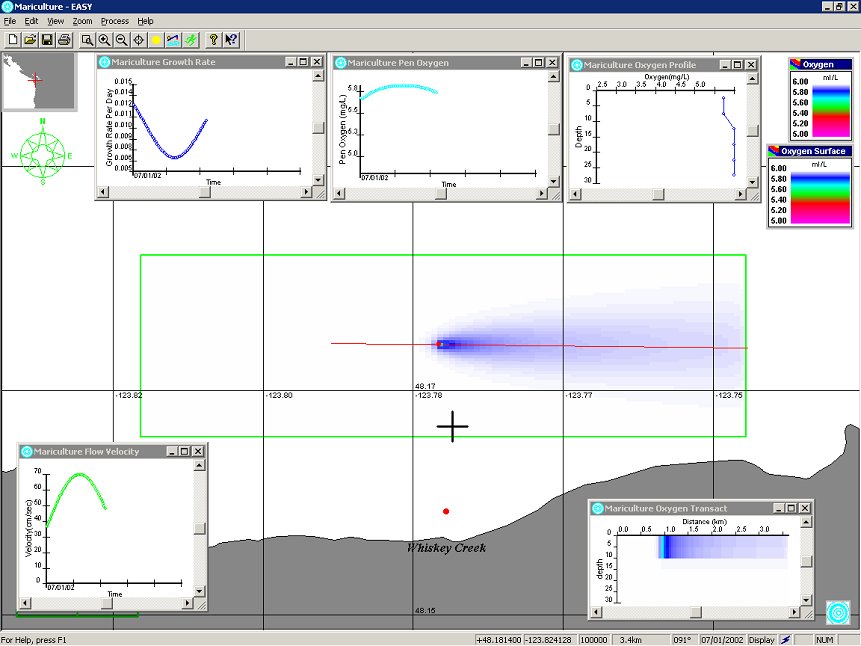Image resolution: width=861 pixels, height=646 pixels.
Task: Open the Process menu
Action: pos(114,21)
